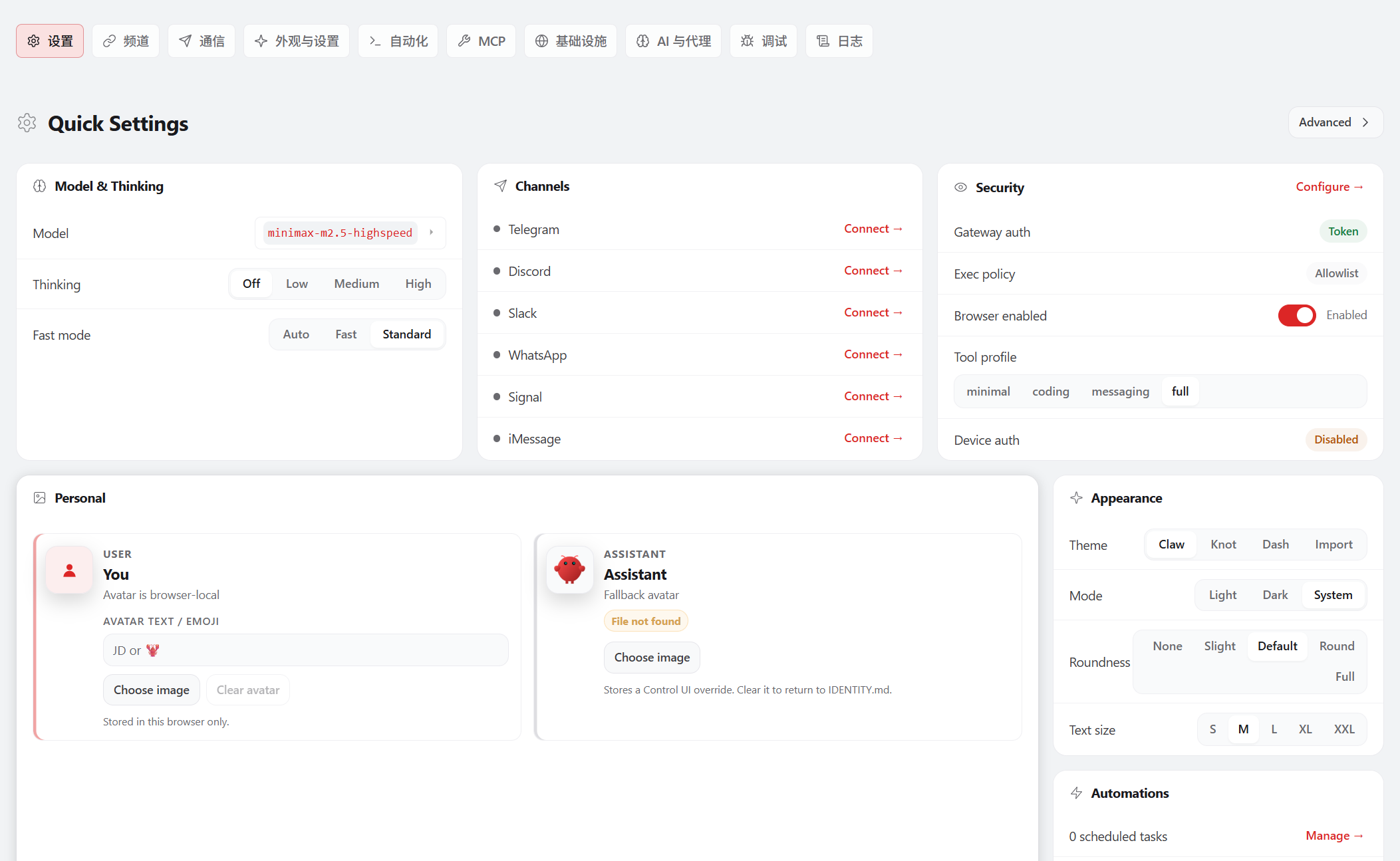Set Fast mode to Fast
Image resolution: width=1400 pixels, height=861 pixels.
tap(346, 334)
